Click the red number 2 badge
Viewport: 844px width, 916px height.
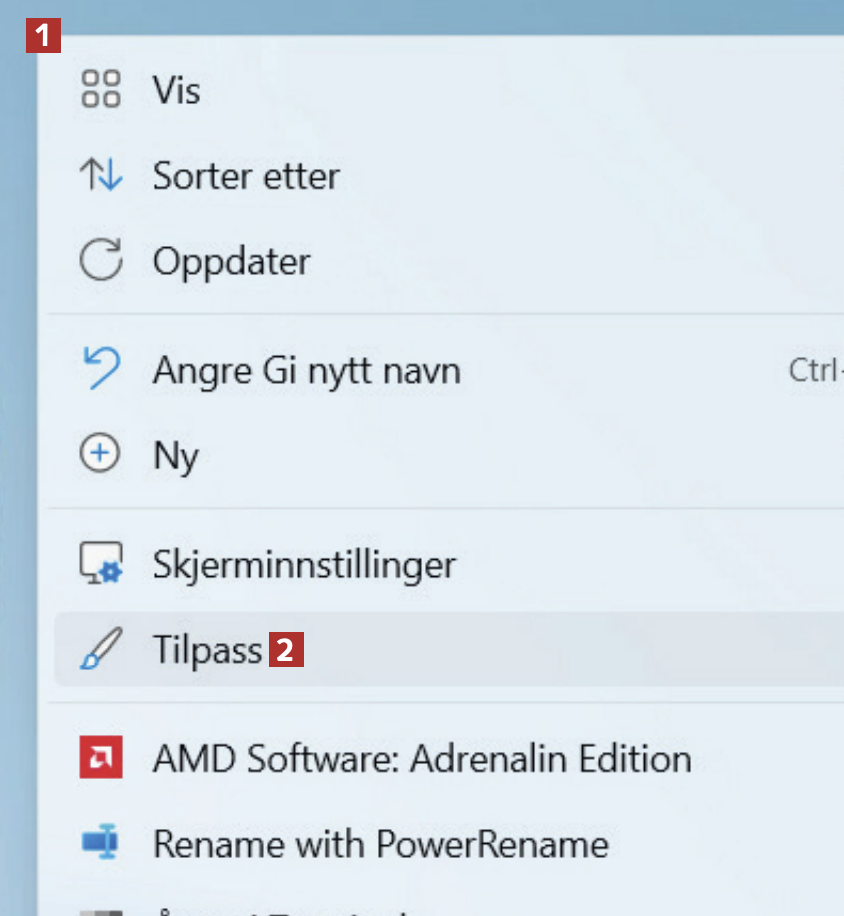click(x=285, y=651)
